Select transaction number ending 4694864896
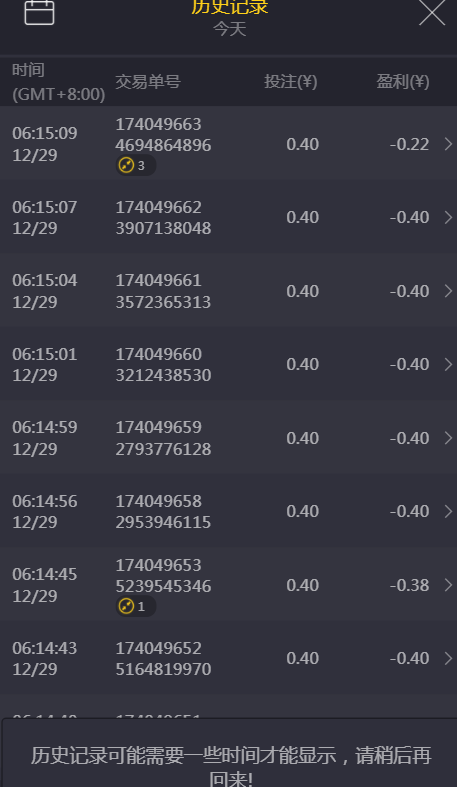The width and height of the screenshot is (457, 787). (163, 135)
